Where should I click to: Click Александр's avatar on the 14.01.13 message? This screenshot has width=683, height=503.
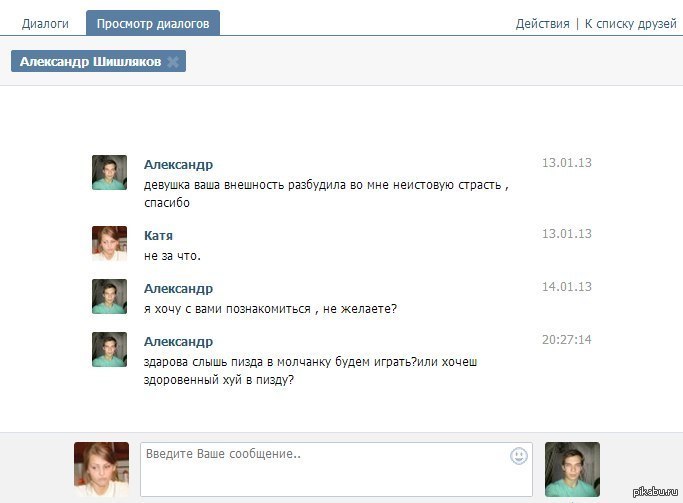pos(109,297)
